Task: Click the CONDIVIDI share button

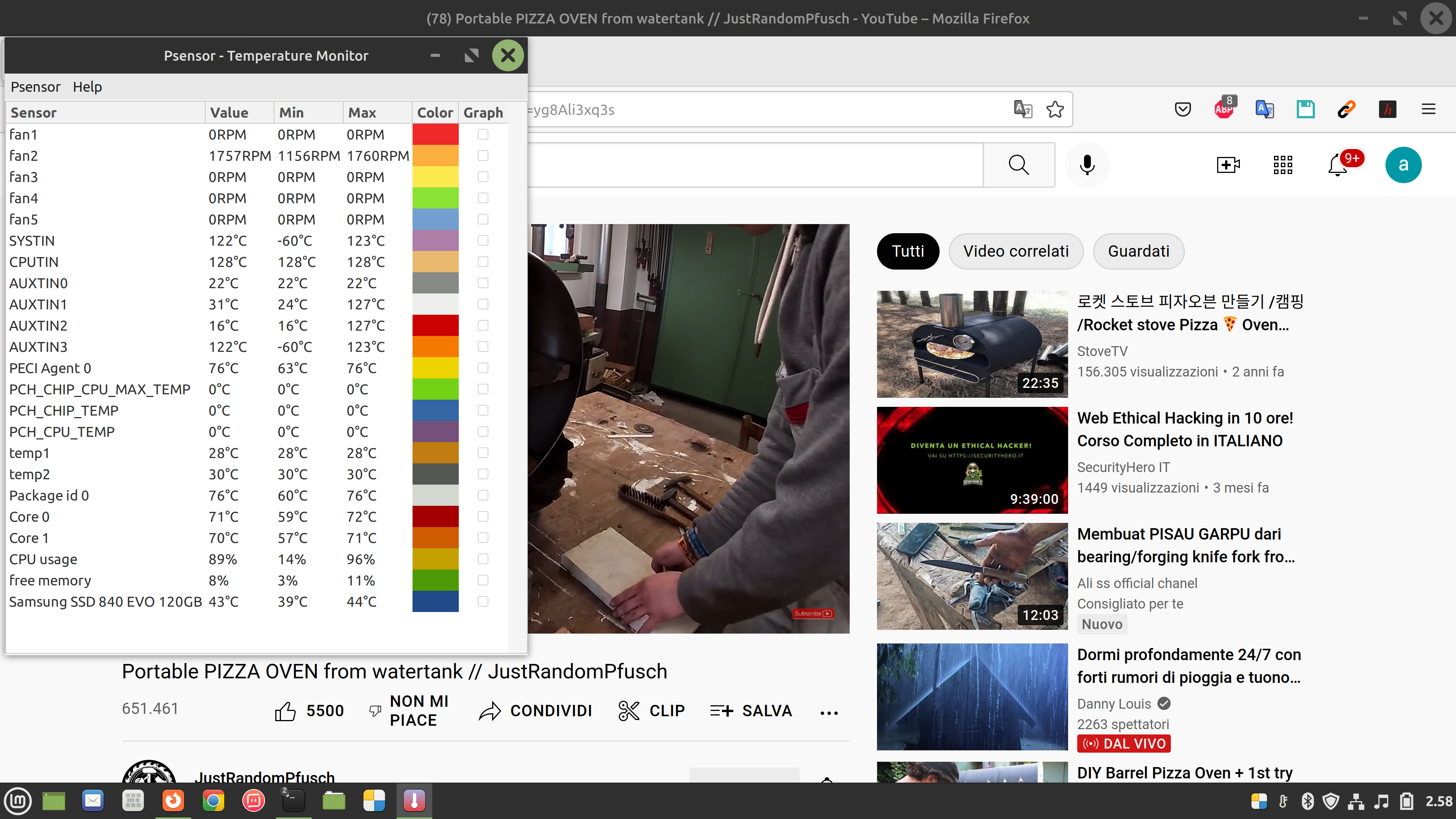Action: point(535,711)
